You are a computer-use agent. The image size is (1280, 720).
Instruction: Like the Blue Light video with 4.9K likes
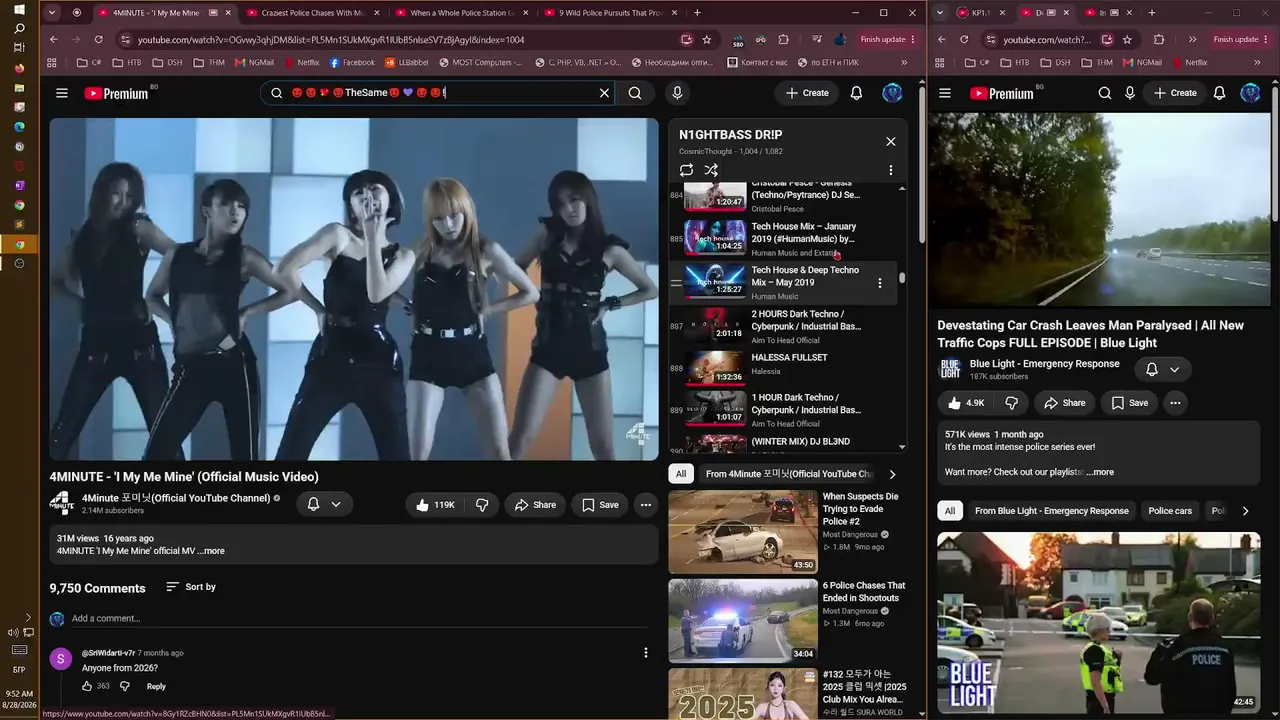(966, 403)
